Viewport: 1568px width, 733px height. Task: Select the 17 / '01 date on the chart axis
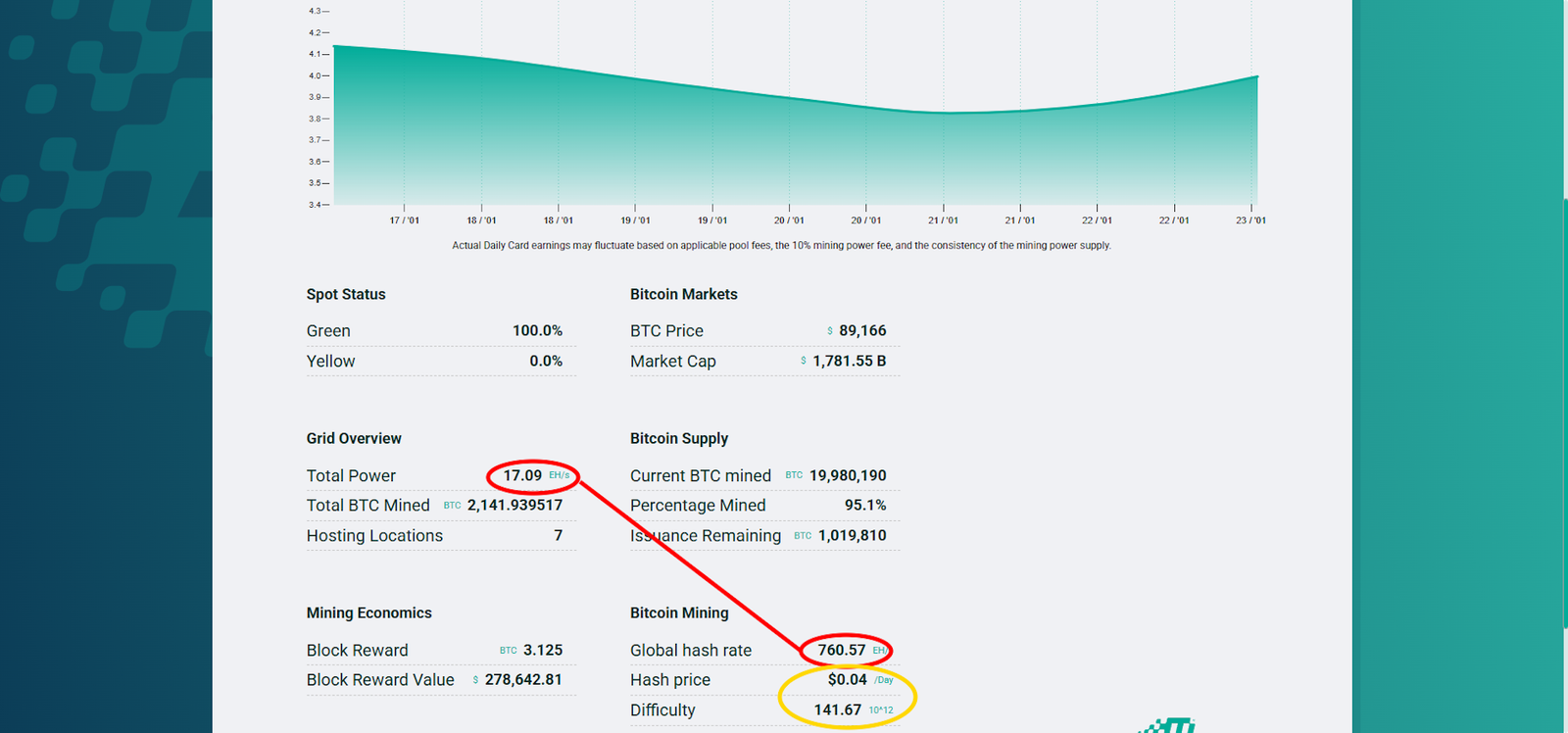pyautogui.click(x=404, y=220)
